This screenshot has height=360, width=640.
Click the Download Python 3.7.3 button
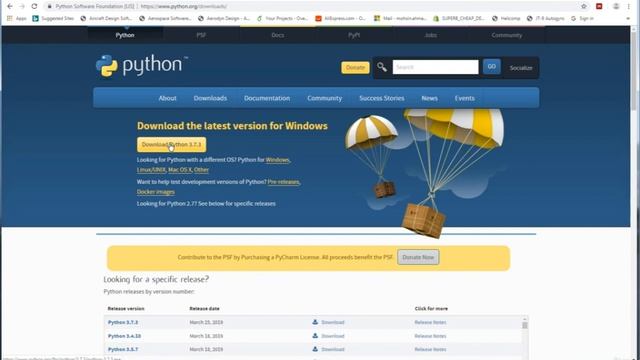pos(171,144)
